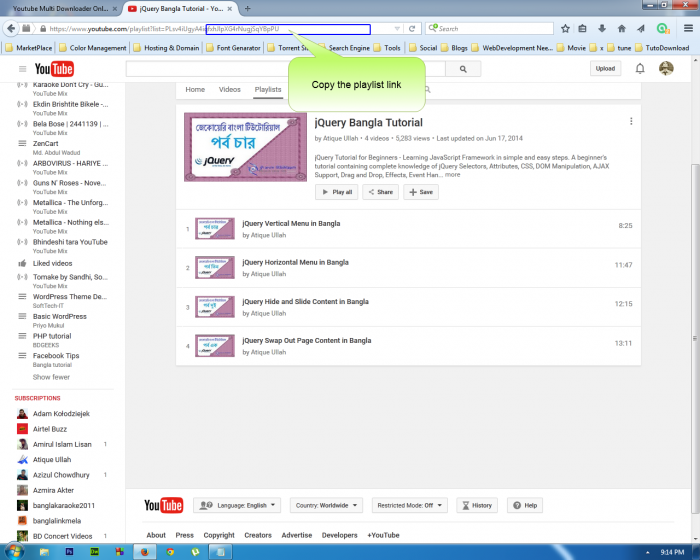Click the Copyright footer link
700x560 pixels.
point(219,535)
